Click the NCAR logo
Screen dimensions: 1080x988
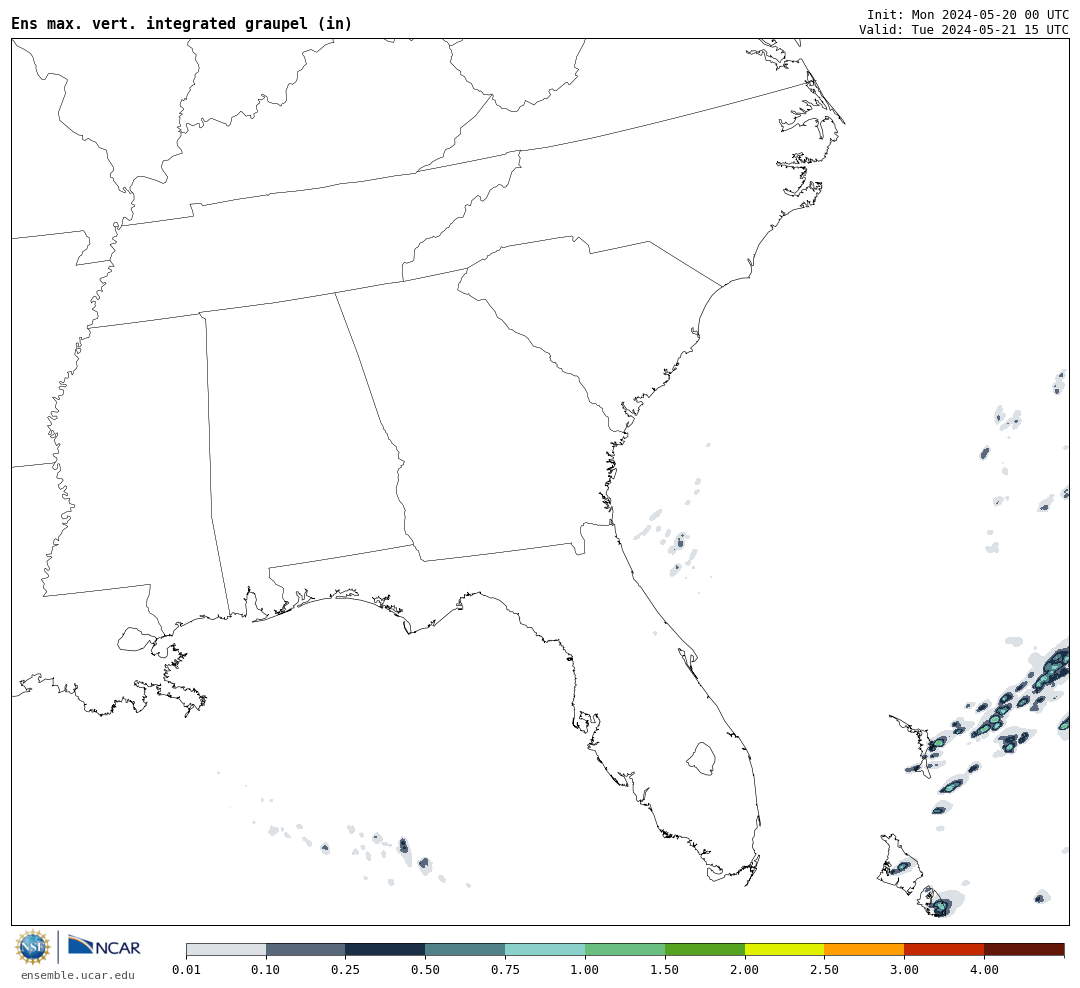pyautogui.click(x=104, y=945)
